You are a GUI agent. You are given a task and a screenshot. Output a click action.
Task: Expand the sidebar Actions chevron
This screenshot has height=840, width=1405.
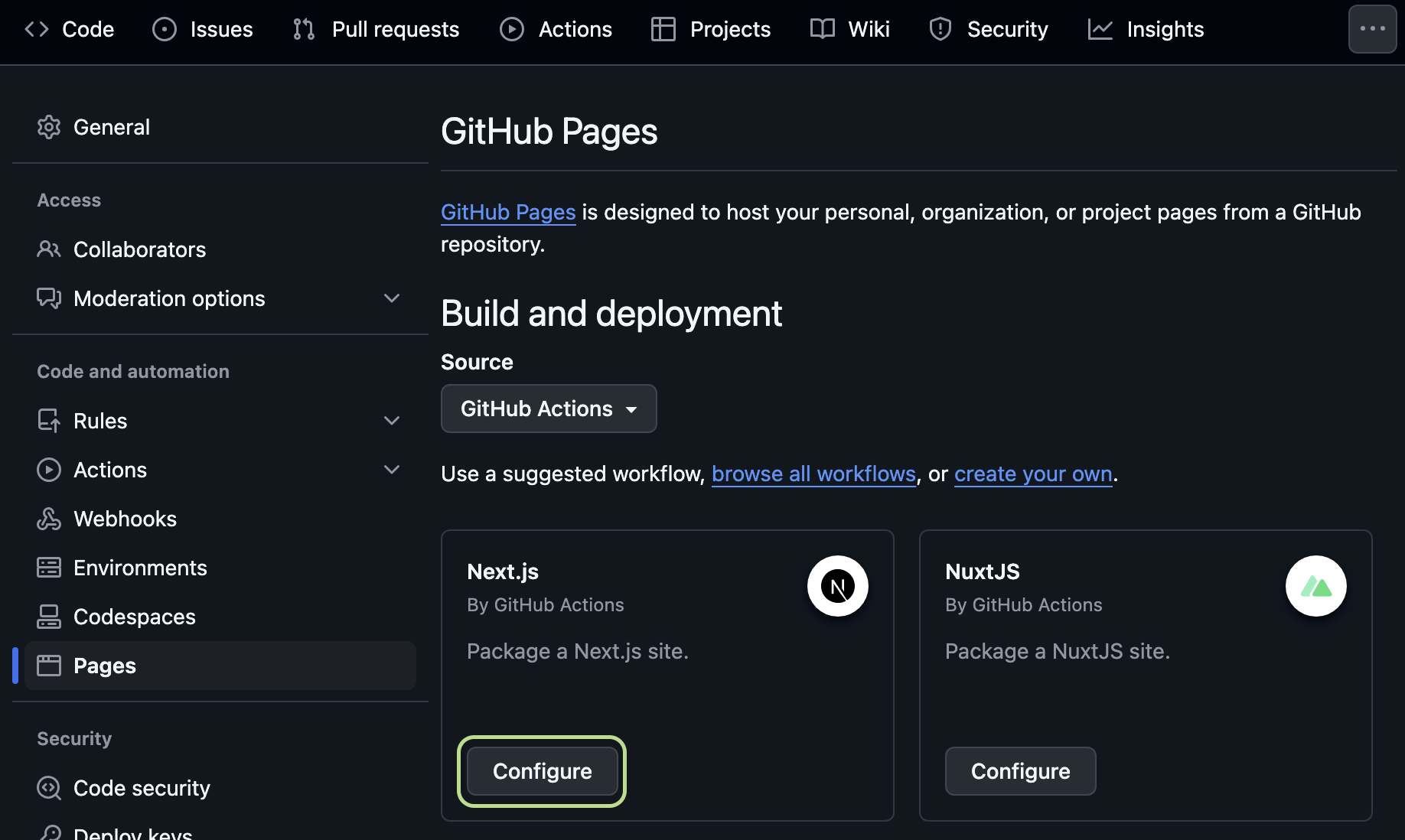[392, 470]
